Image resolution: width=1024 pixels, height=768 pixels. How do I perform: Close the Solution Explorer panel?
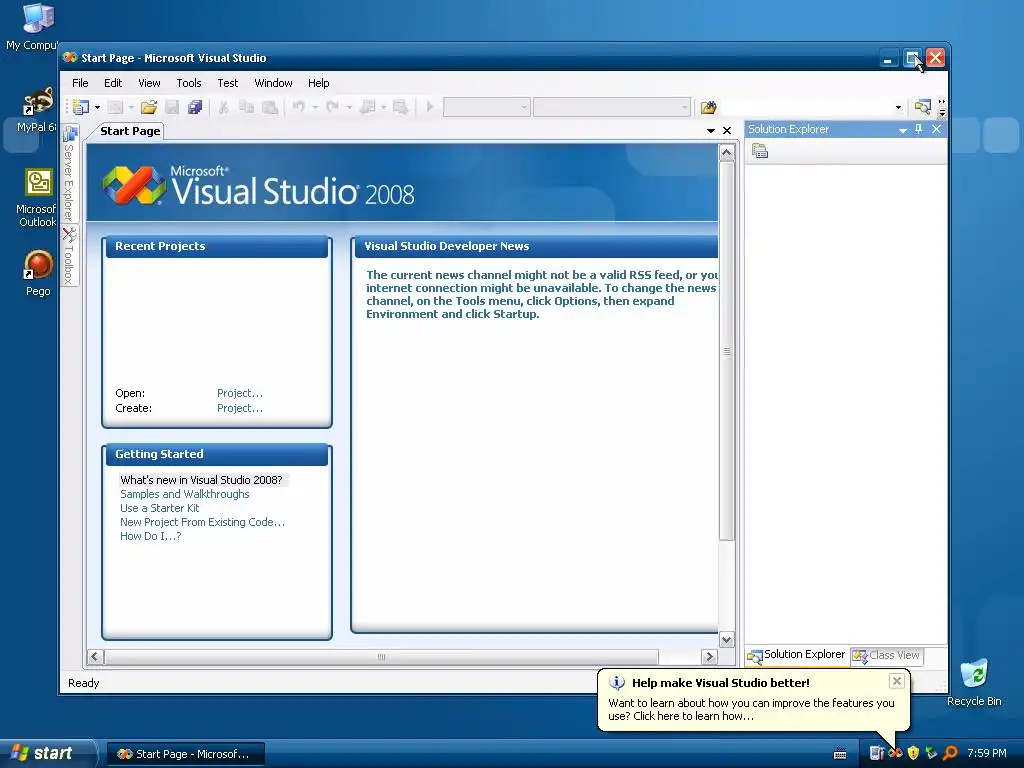pos(936,129)
